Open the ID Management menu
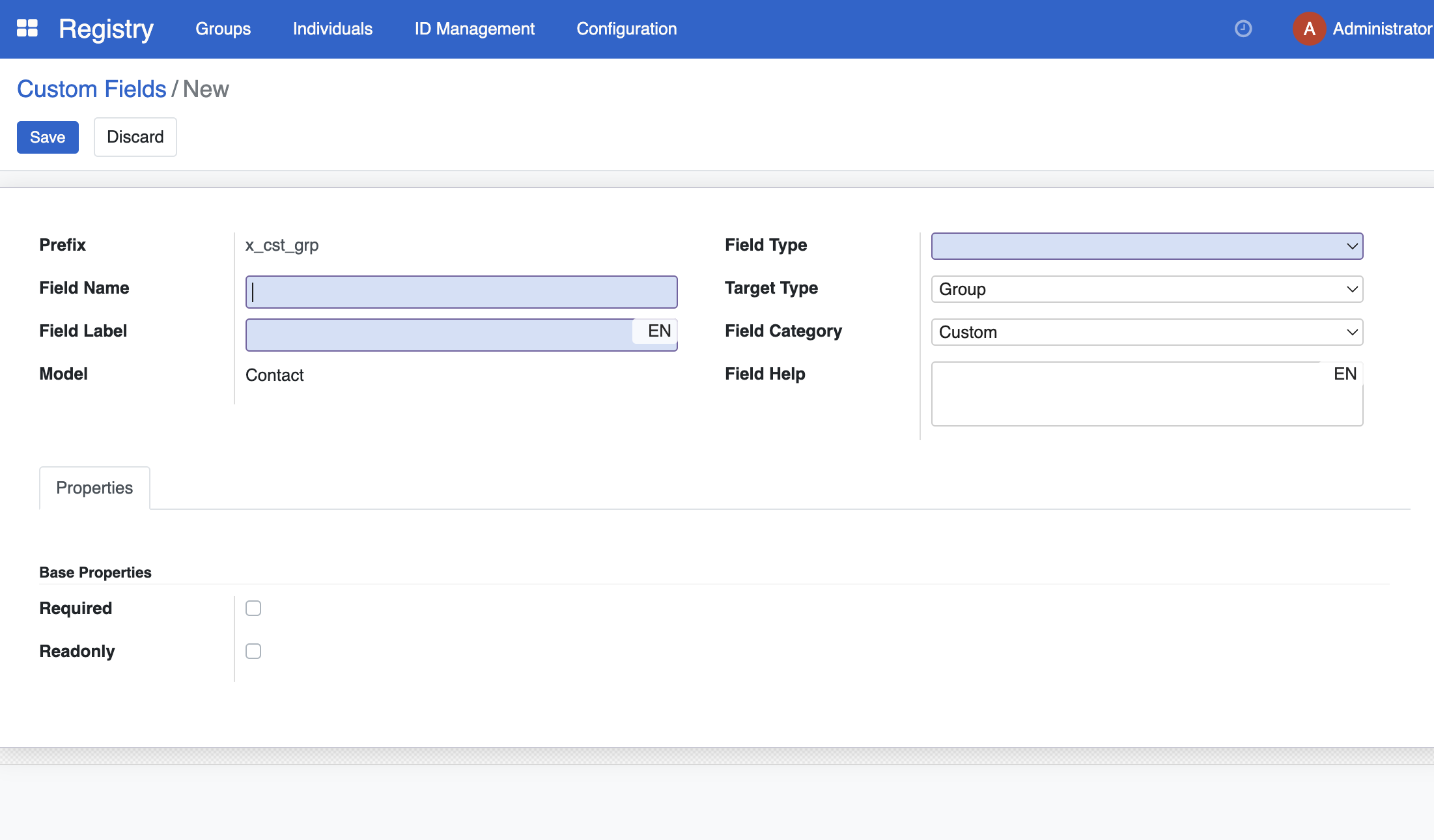 pyautogui.click(x=475, y=29)
